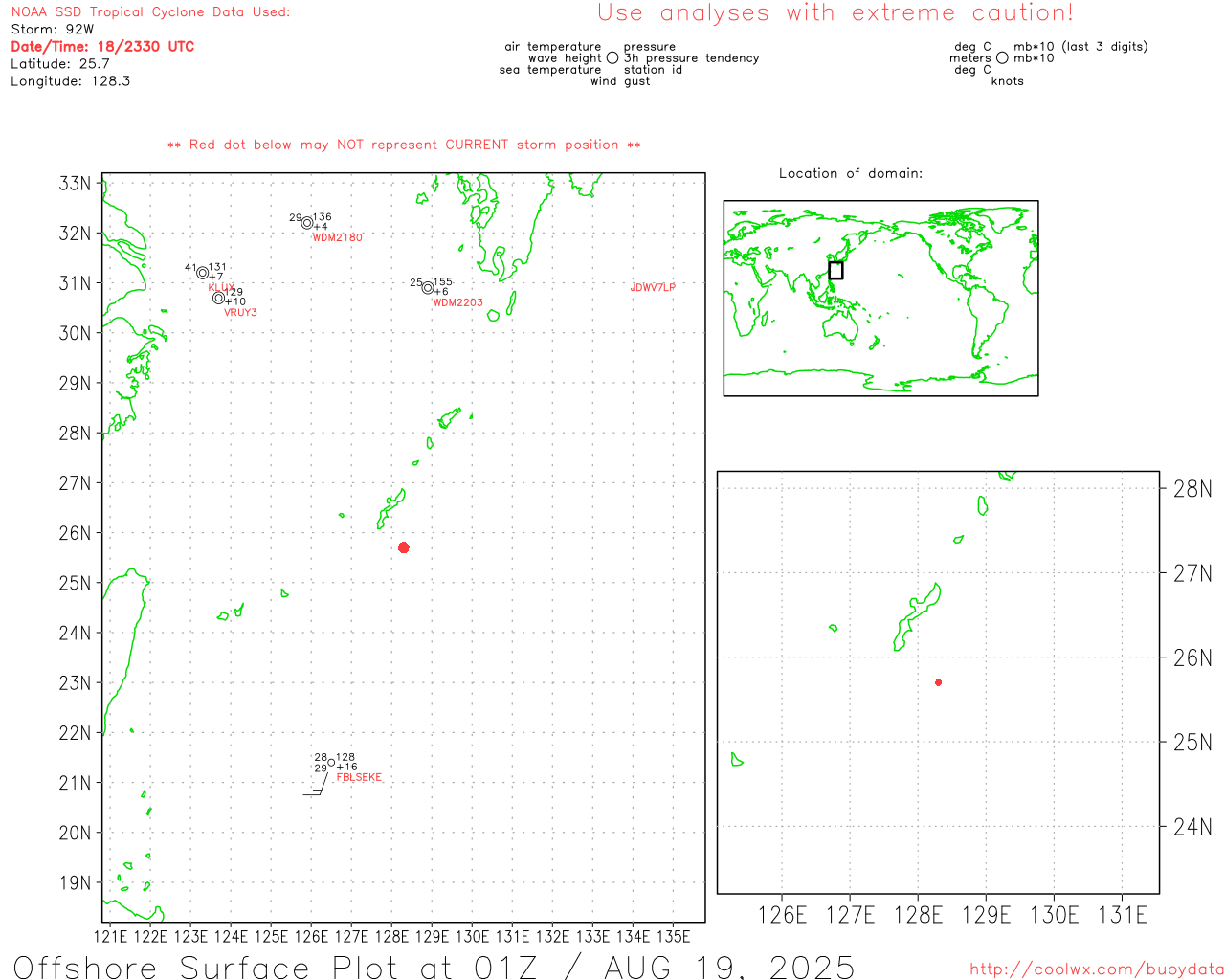This screenshot has width=1225, height=980.
Task: Click the legend circle beside mb*10 units
Action: (x=1002, y=57)
